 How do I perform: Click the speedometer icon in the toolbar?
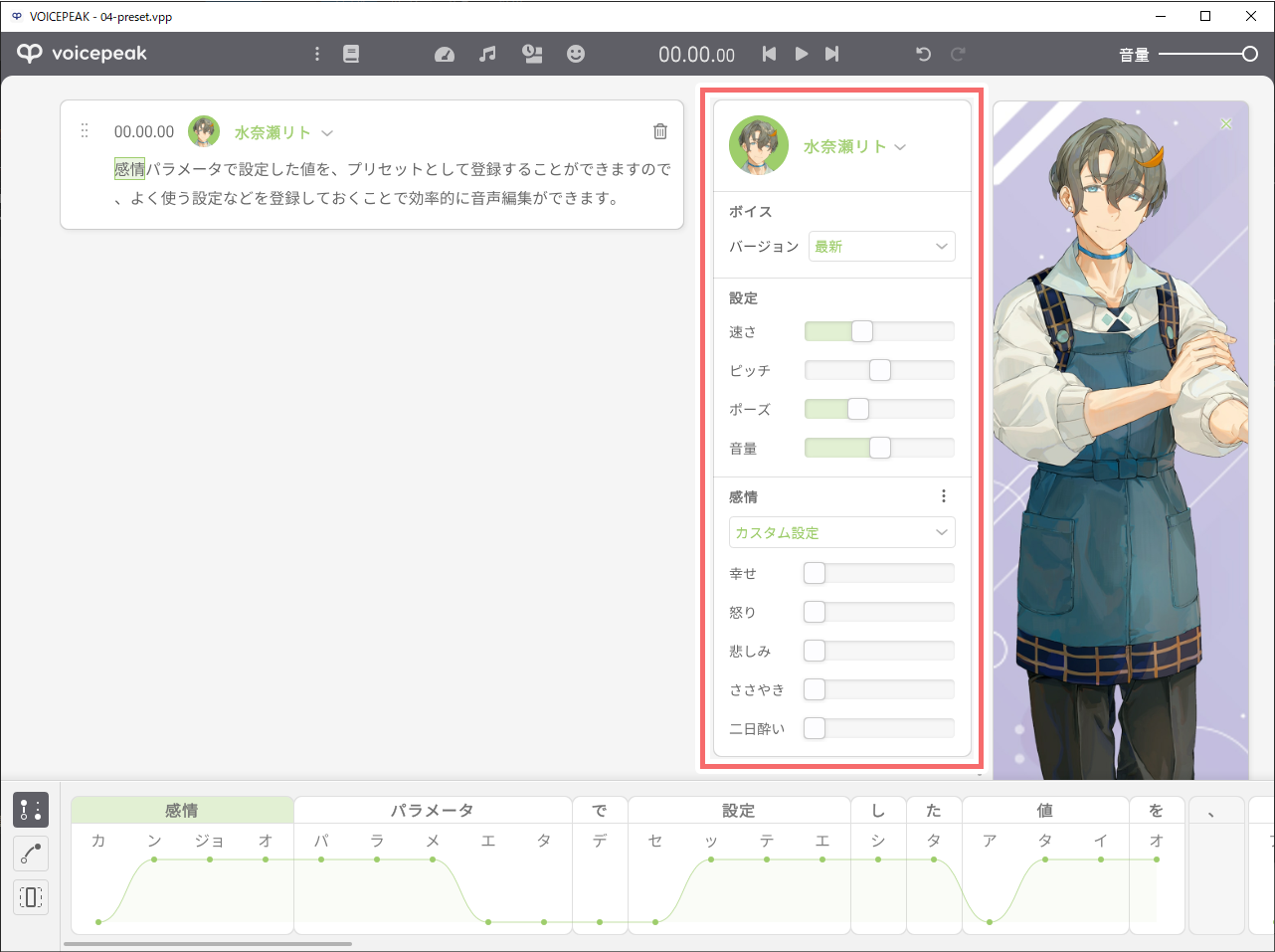(445, 54)
